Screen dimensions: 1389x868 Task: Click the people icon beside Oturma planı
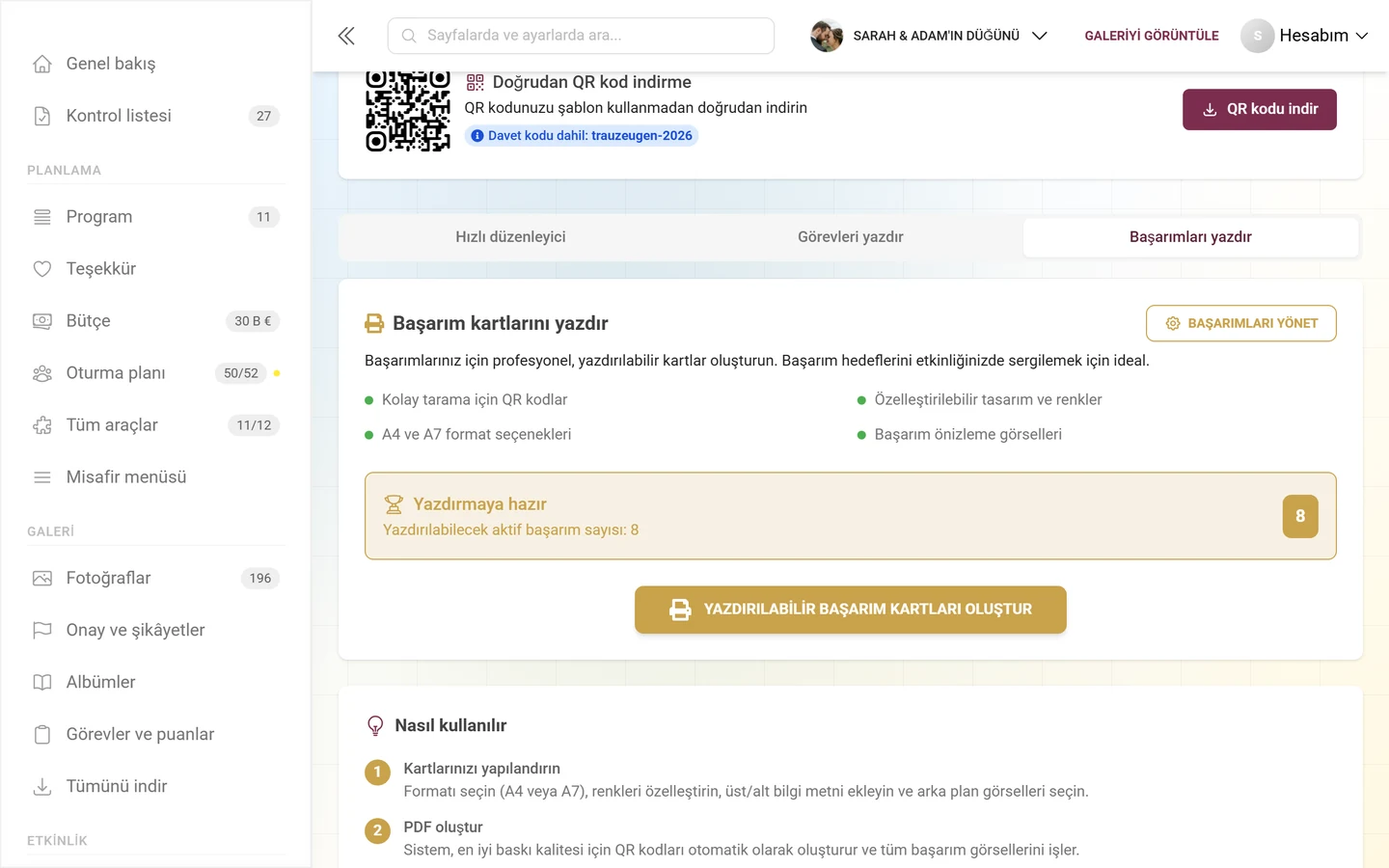point(42,373)
